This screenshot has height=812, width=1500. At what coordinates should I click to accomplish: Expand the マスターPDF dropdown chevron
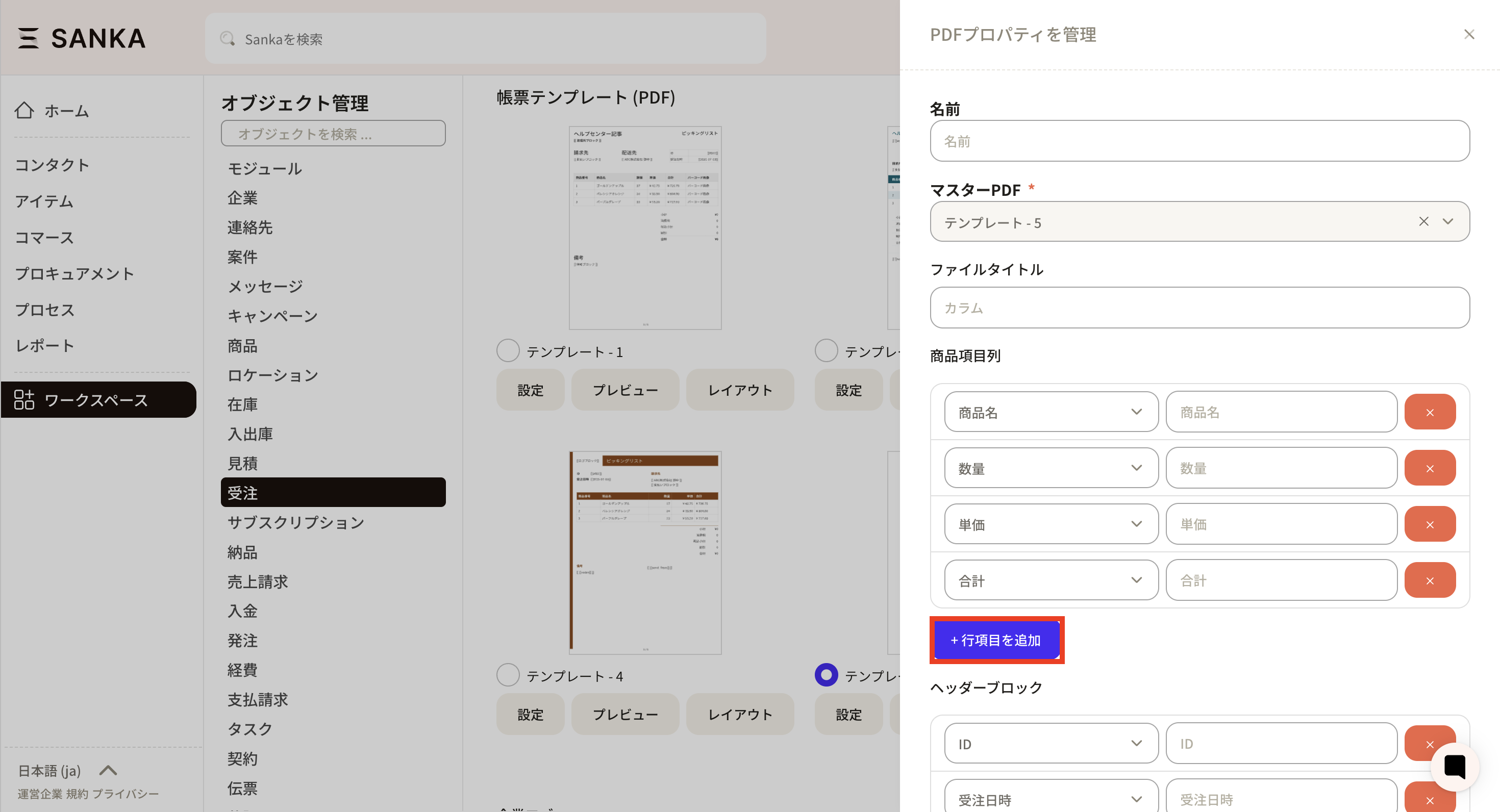1447,222
